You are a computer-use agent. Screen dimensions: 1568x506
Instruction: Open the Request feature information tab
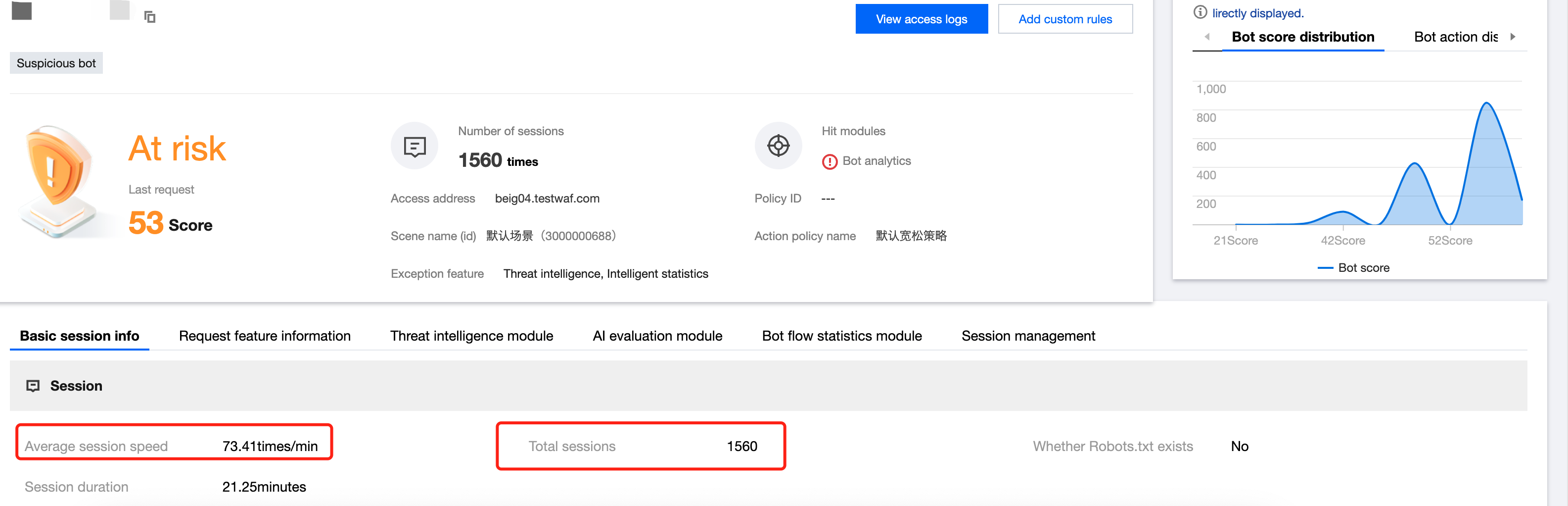(265, 336)
